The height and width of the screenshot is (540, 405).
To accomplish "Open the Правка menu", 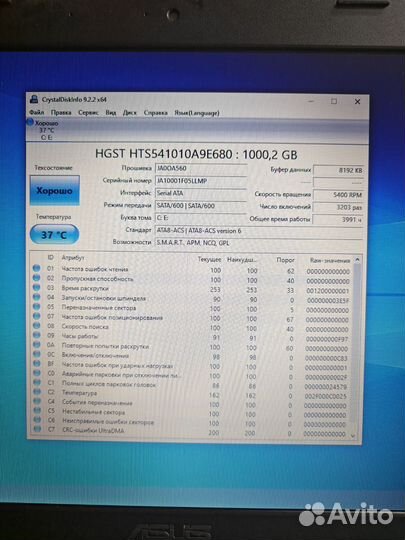I will point(61,112).
